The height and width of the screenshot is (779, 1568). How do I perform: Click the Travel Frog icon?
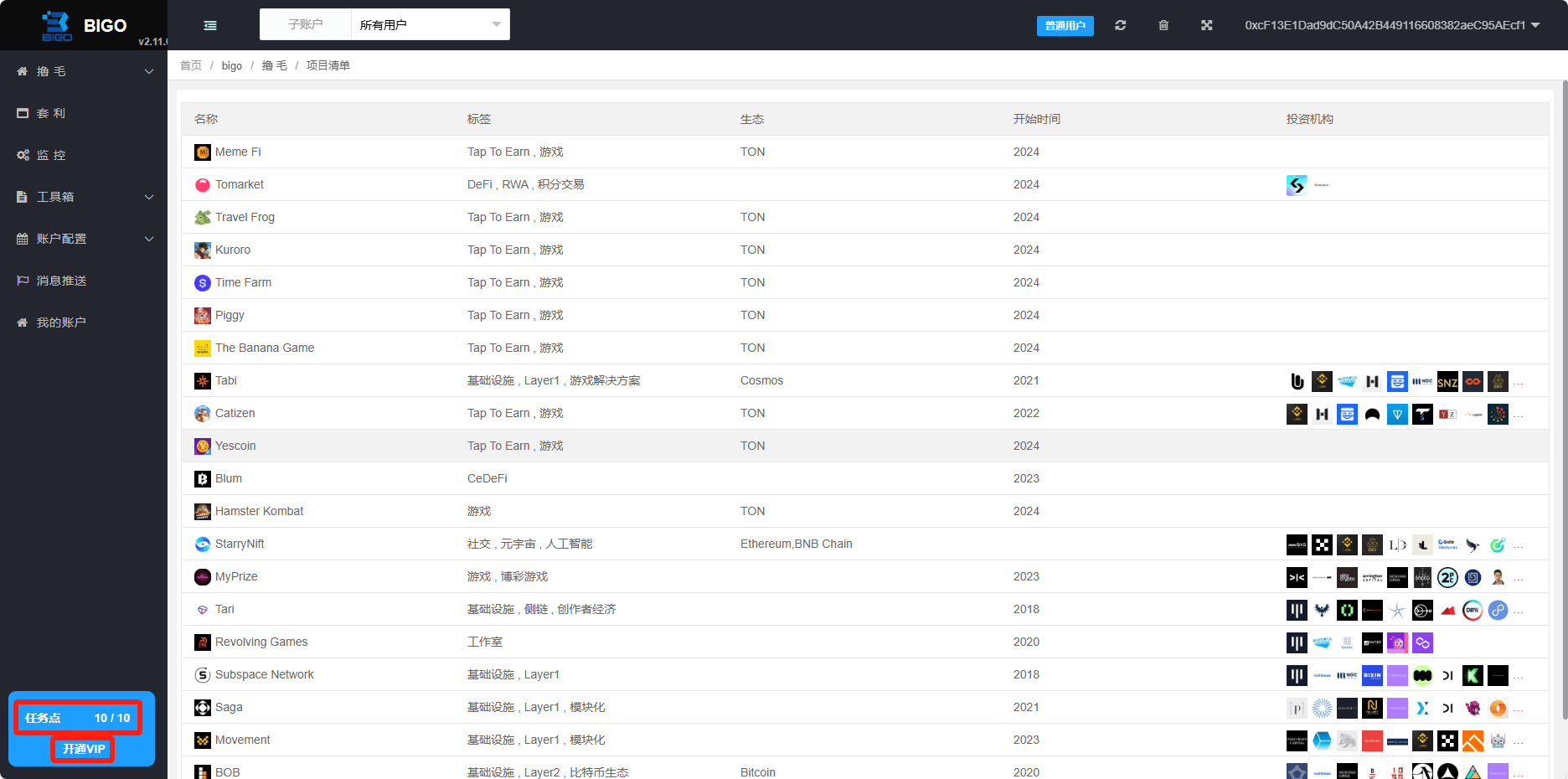click(203, 218)
